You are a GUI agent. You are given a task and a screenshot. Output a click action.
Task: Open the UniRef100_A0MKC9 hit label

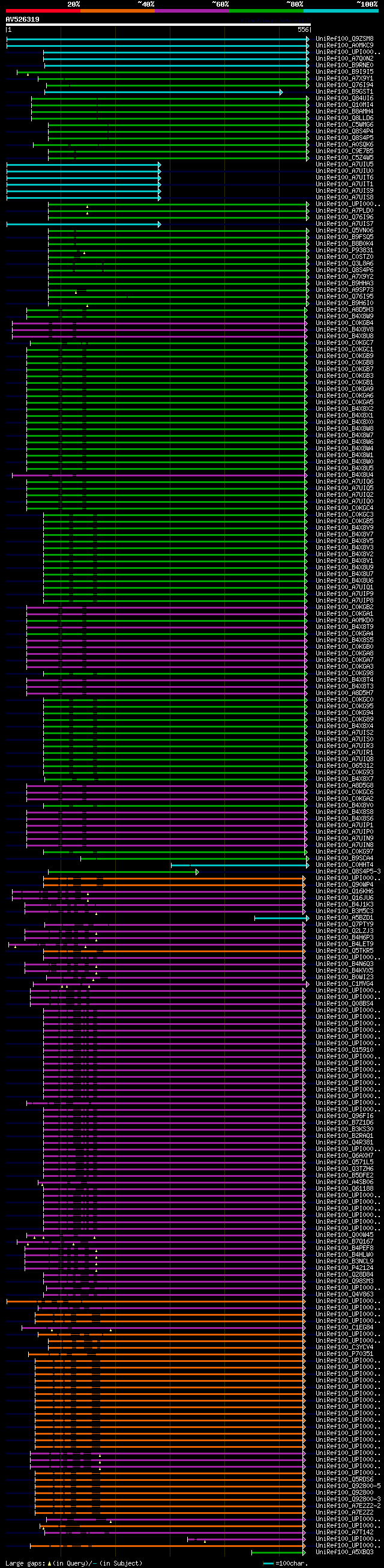(x=344, y=46)
